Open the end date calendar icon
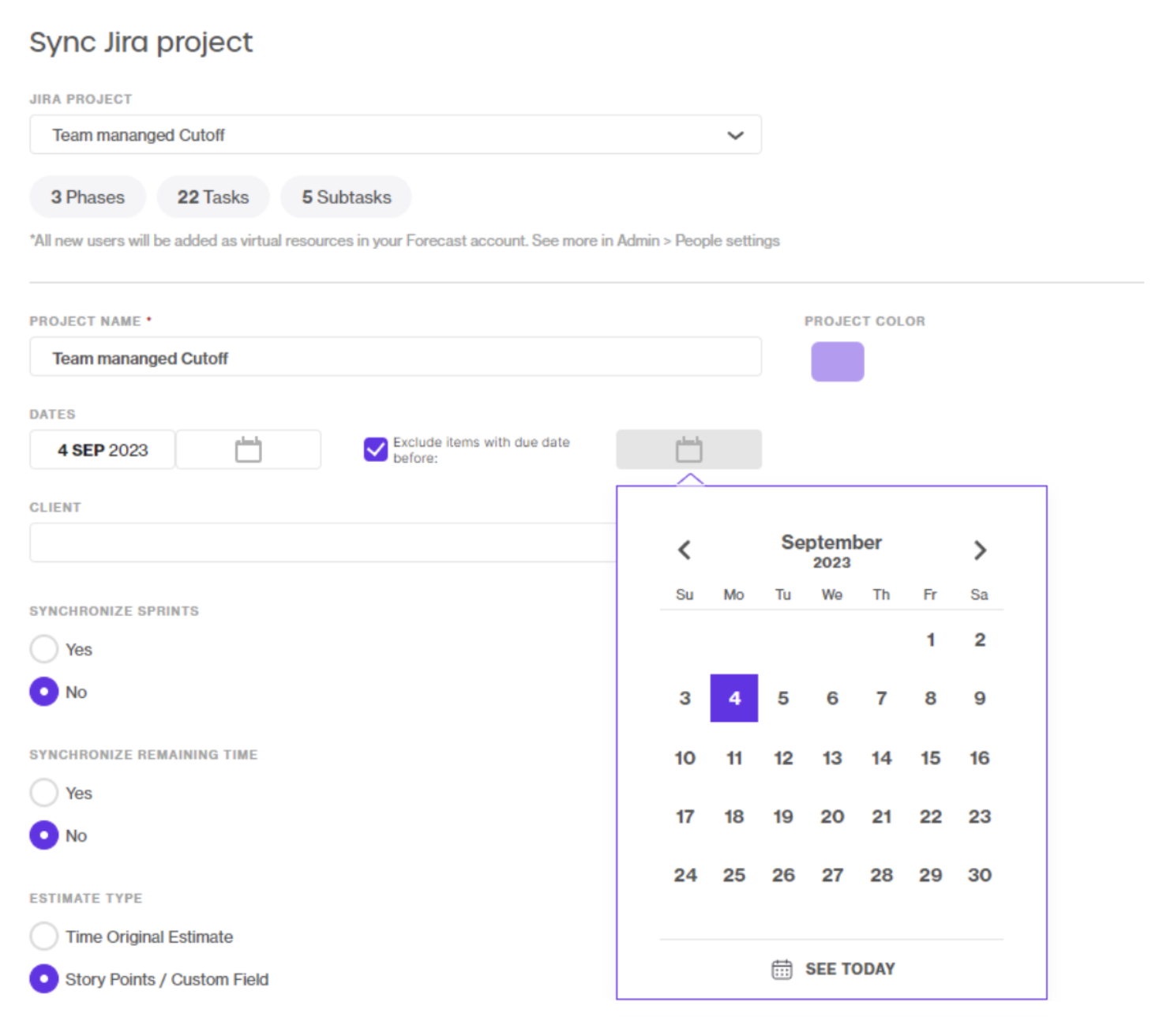 coord(248,449)
